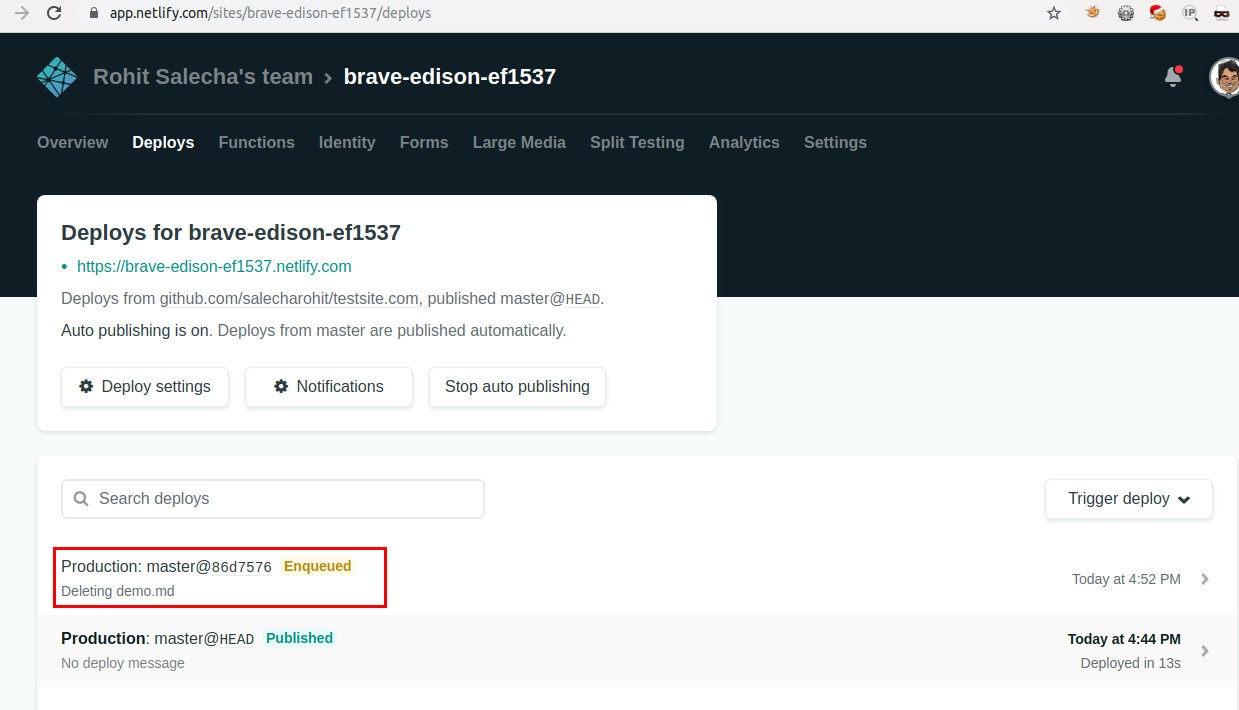This screenshot has width=1239, height=710.
Task: Switch to Large Media tab
Action: tap(519, 143)
